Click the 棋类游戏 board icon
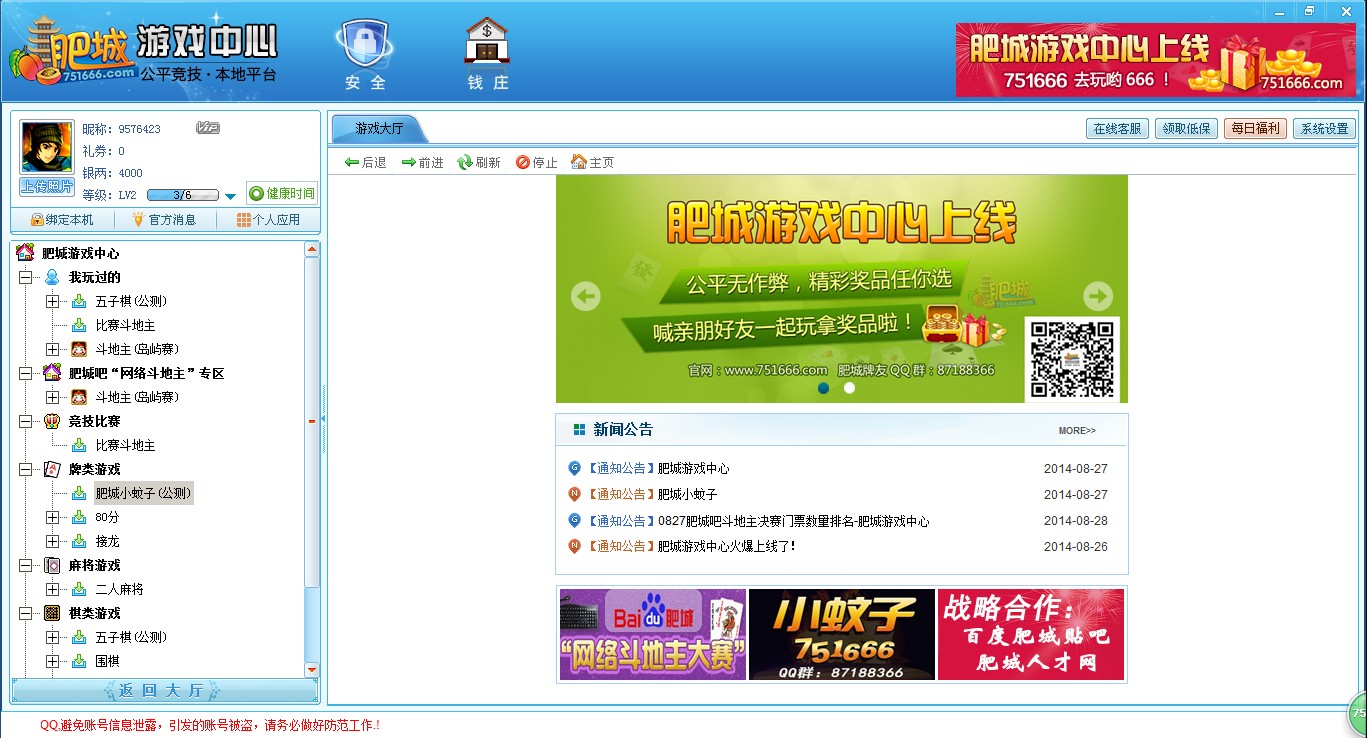The height and width of the screenshot is (738, 1367). pyautogui.click(x=52, y=613)
